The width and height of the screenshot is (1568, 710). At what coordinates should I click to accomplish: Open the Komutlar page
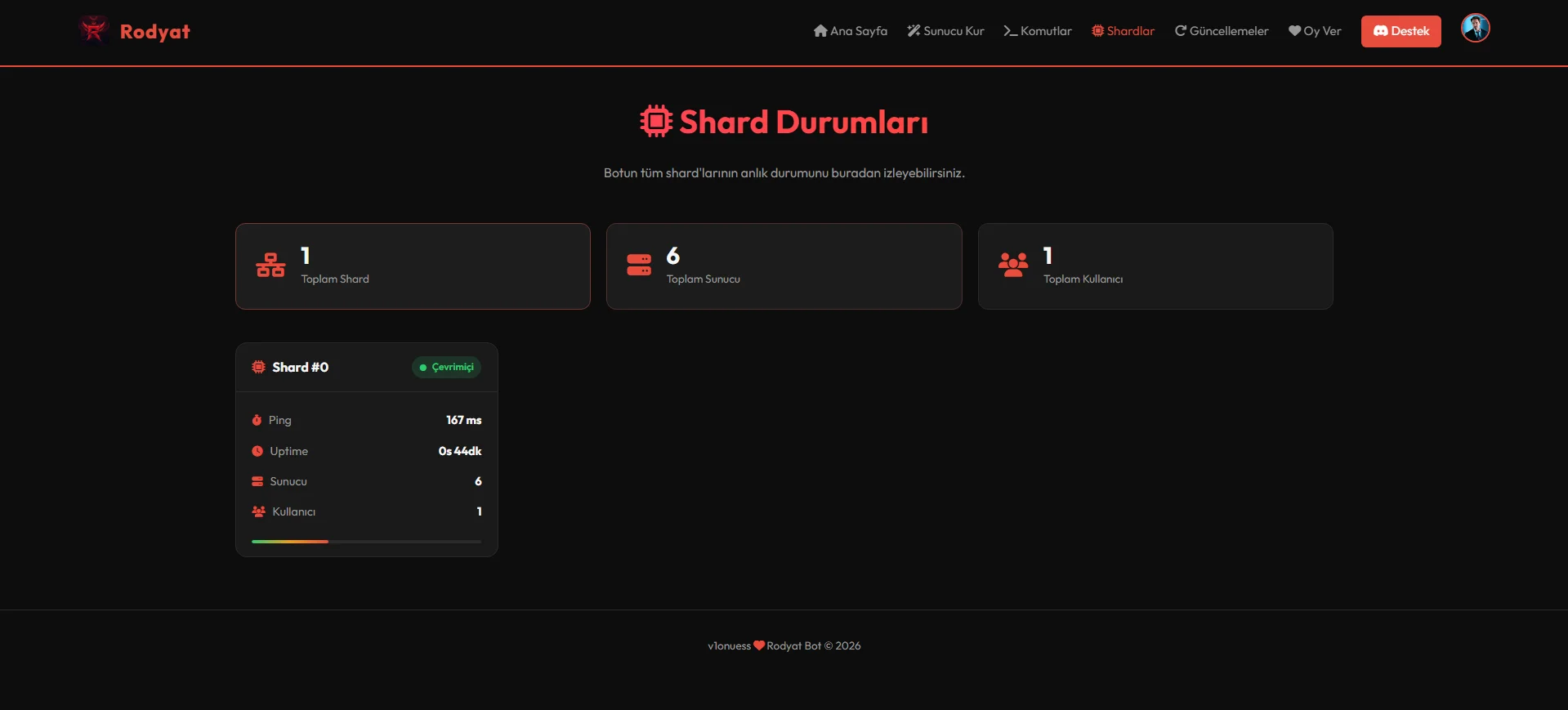pos(1038,31)
